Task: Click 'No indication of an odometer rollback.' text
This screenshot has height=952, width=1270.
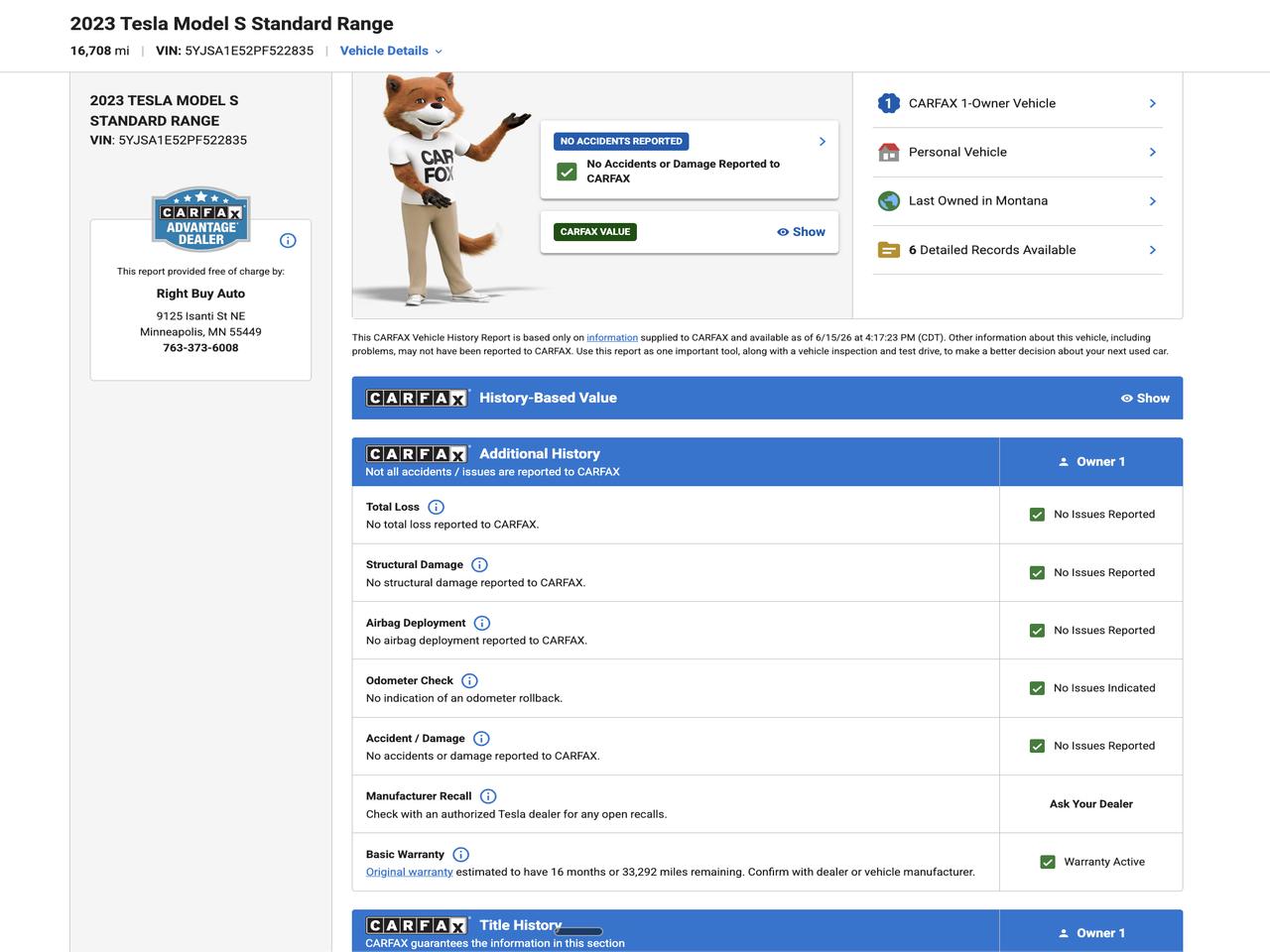Action: [464, 698]
